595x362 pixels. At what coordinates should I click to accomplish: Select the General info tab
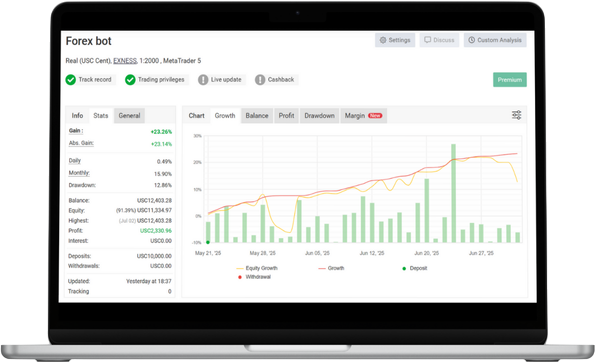pyautogui.click(x=129, y=116)
